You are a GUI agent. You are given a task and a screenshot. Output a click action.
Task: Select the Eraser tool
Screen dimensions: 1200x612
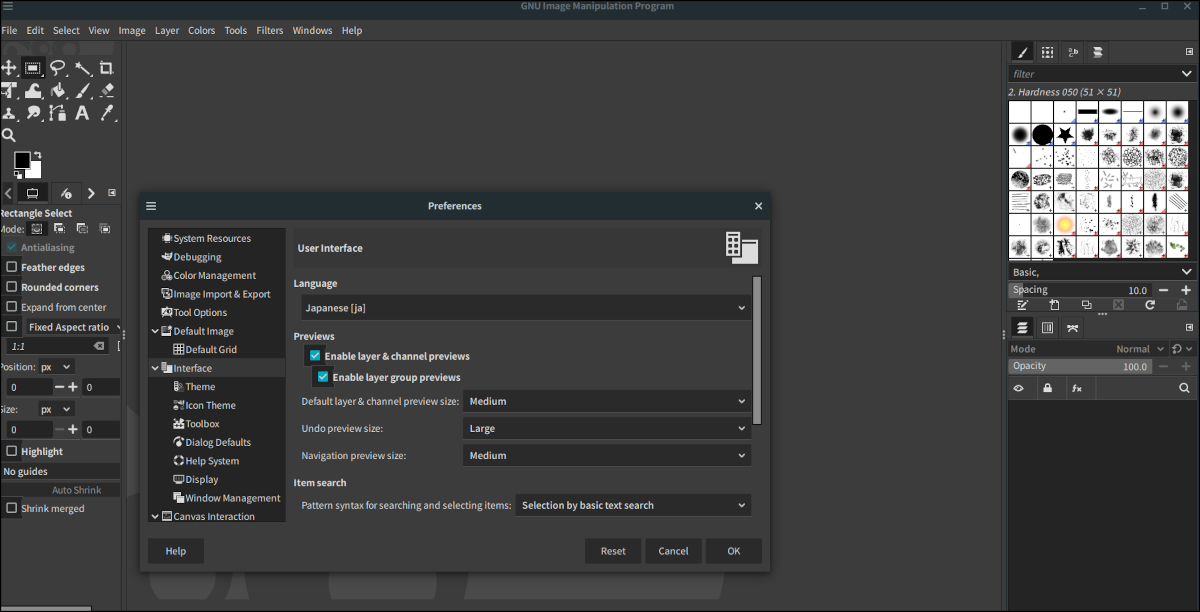106,91
